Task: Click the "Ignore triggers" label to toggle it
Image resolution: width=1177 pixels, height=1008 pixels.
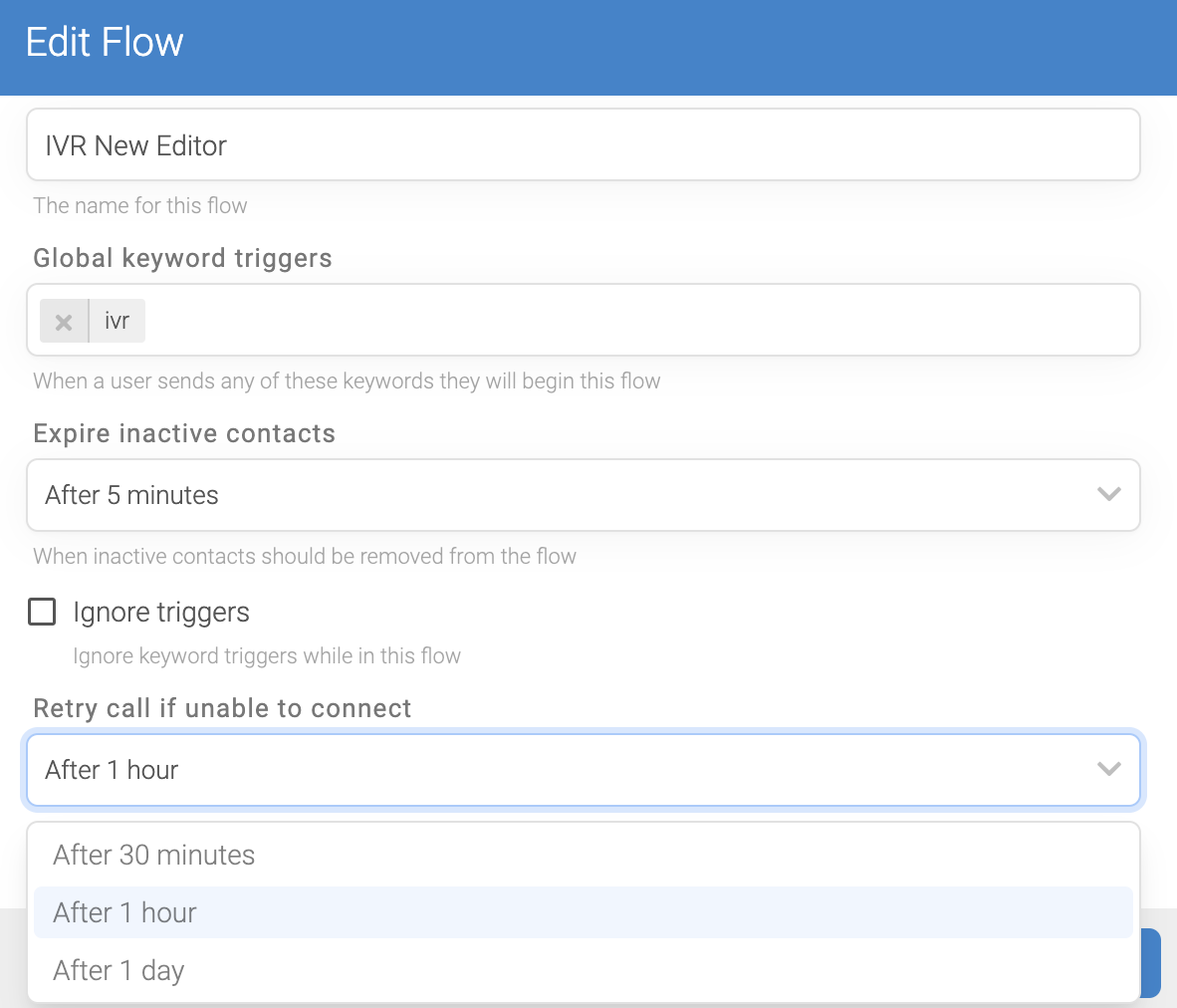Action: click(160, 612)
